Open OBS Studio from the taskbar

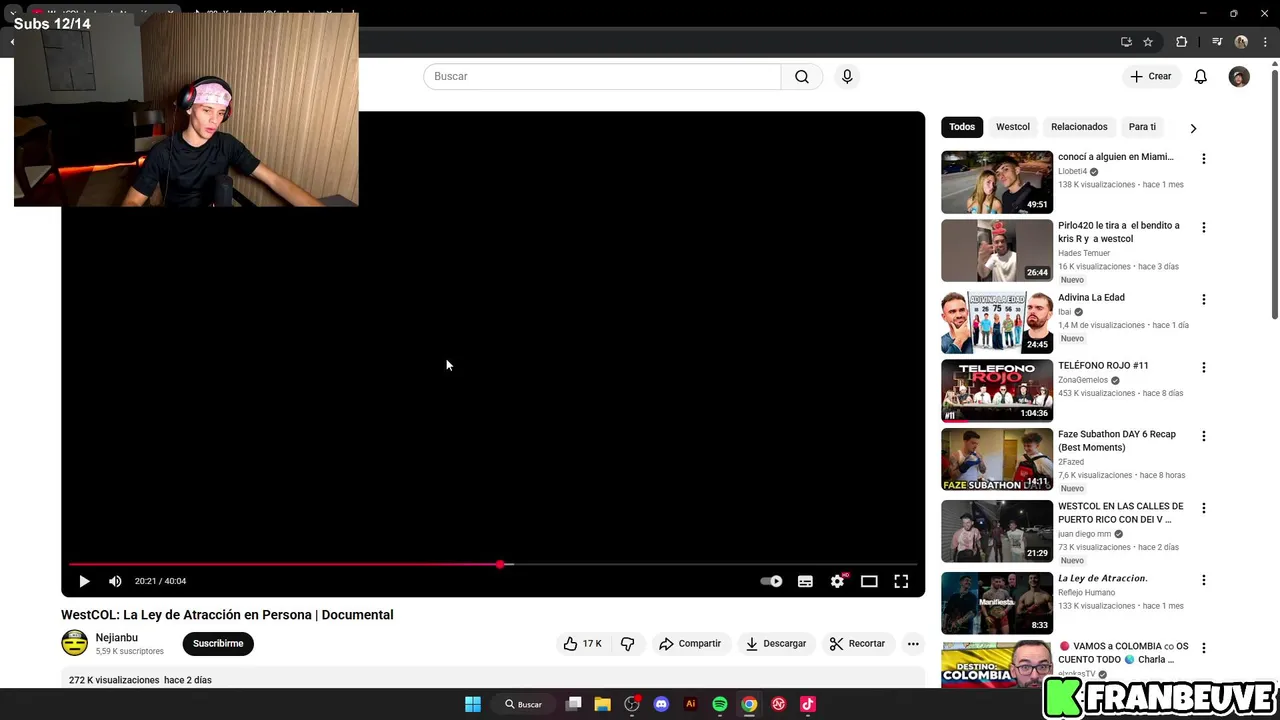pos(632,704)
